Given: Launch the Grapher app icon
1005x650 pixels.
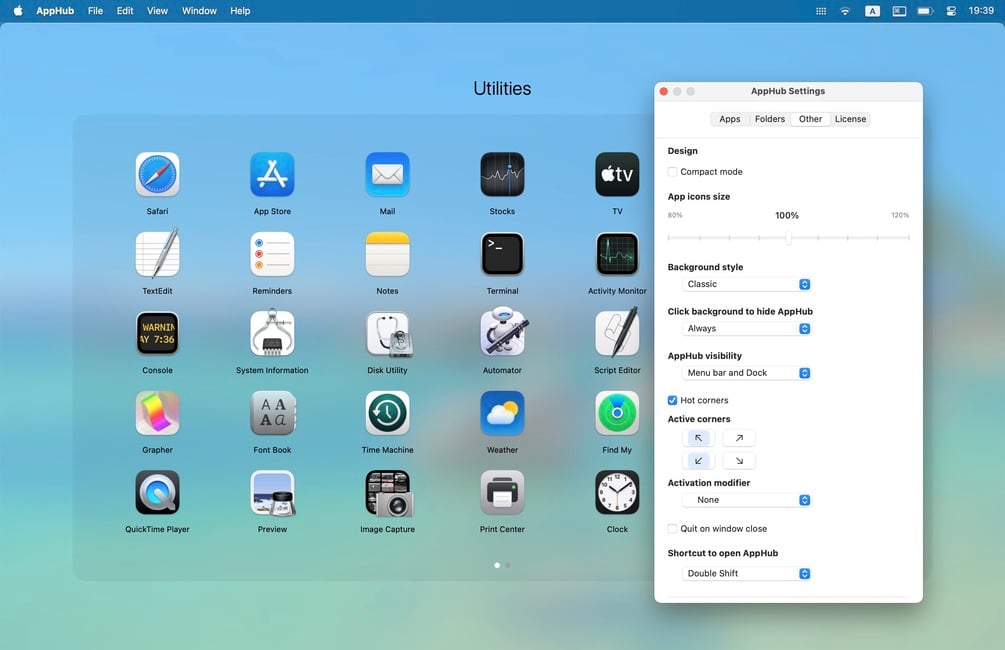Looking at the screenshot, I should (x=157, y=413).
